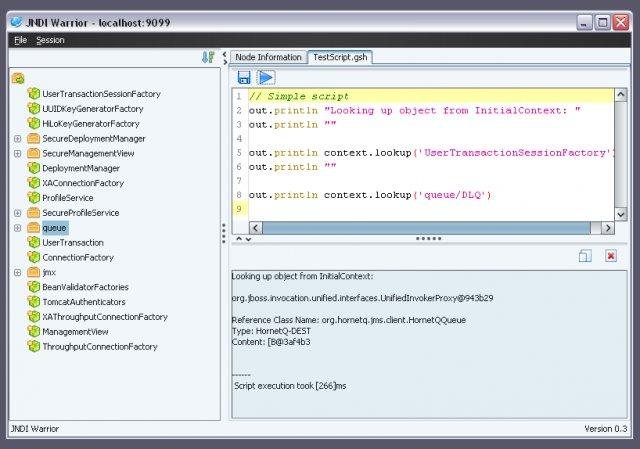Click the sort tree icon above the JNDI tree
The image size is (640, 449).
coord(208,57)
